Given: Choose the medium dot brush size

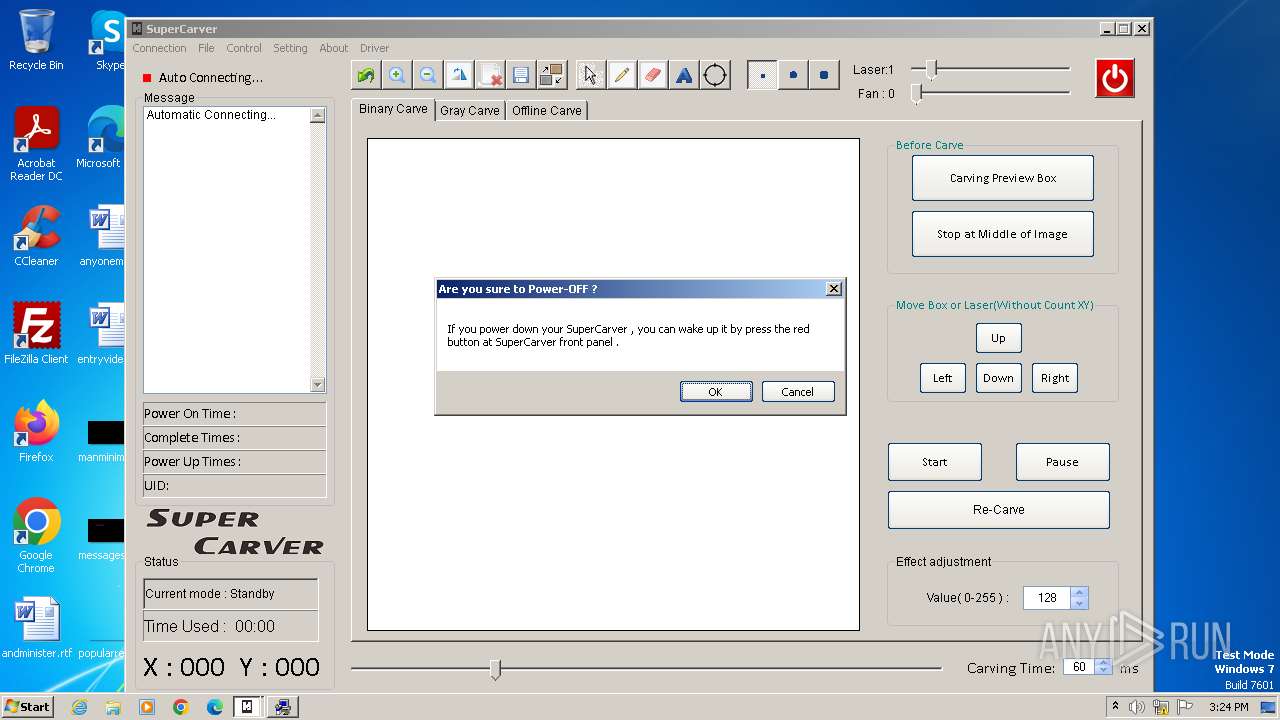Looking at the screenshot, I should (793, 75).
